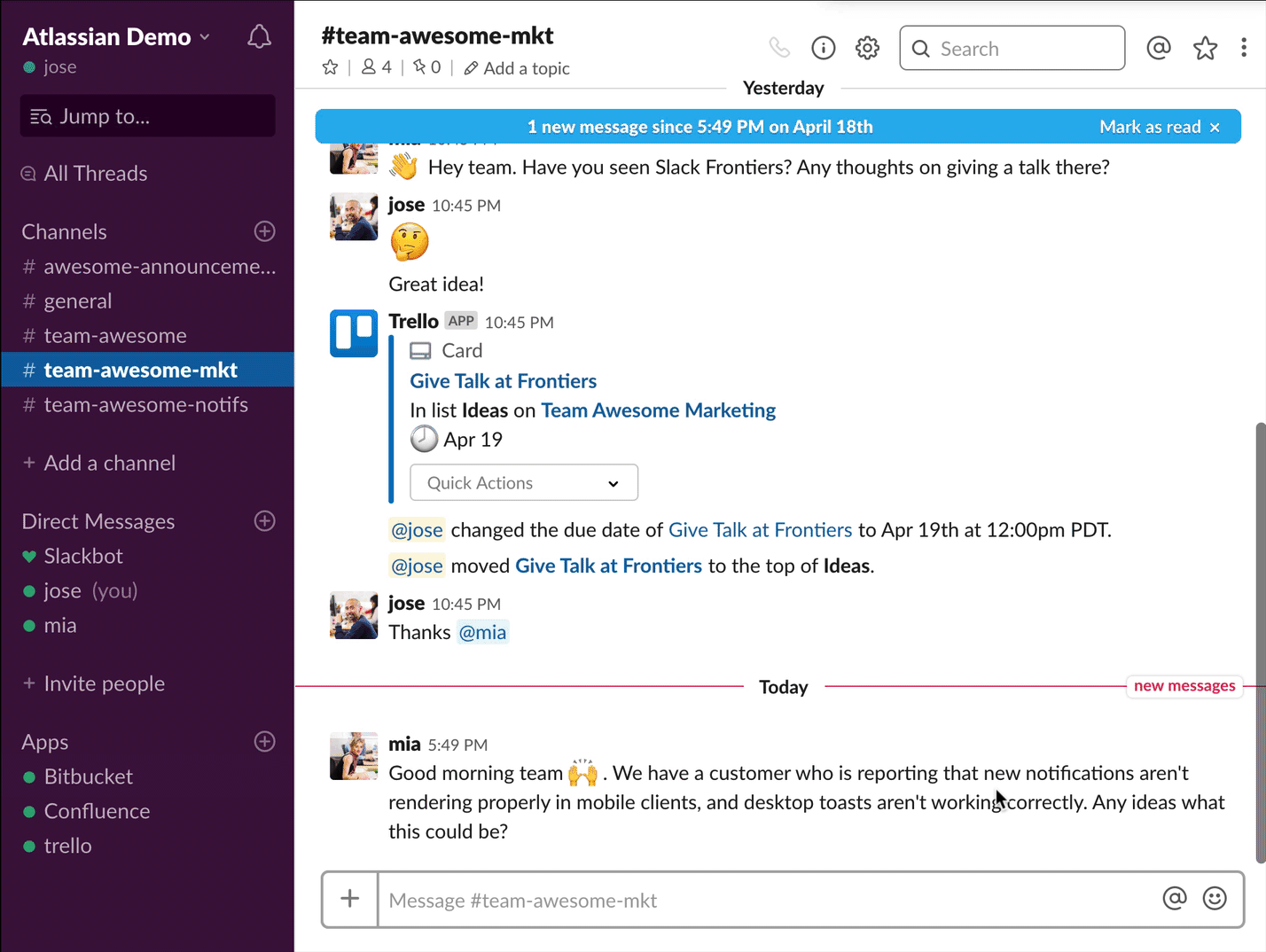Show channel details info icon
Screen dimensions: 1266x952
(x=823, y=48)
